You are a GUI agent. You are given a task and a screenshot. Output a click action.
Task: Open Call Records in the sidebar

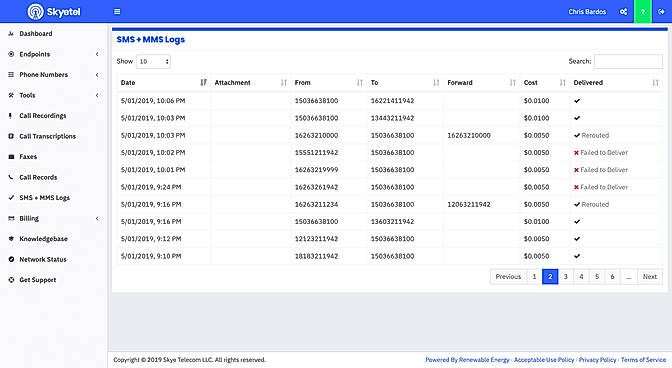coord(38,177)
